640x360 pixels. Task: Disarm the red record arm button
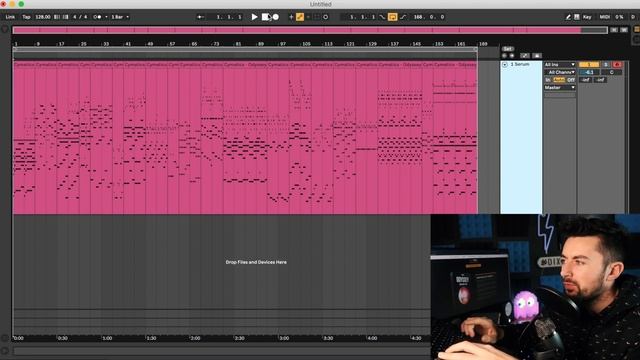(617, 64)
